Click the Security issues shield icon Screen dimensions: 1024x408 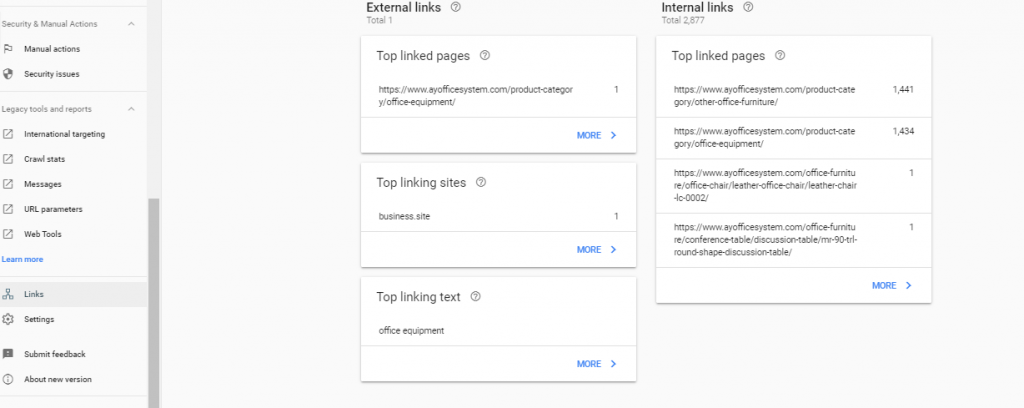pos(8,74)
